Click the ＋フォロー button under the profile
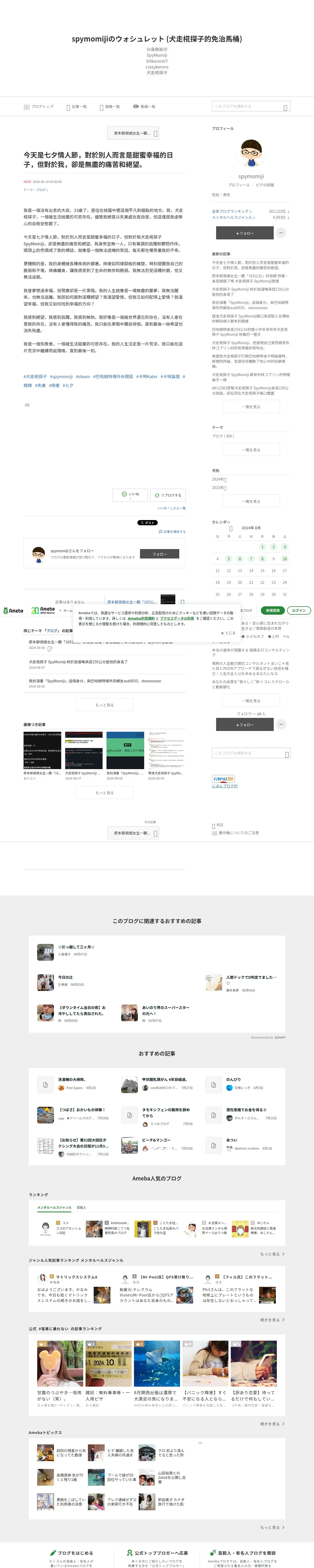 coord(244,233)
